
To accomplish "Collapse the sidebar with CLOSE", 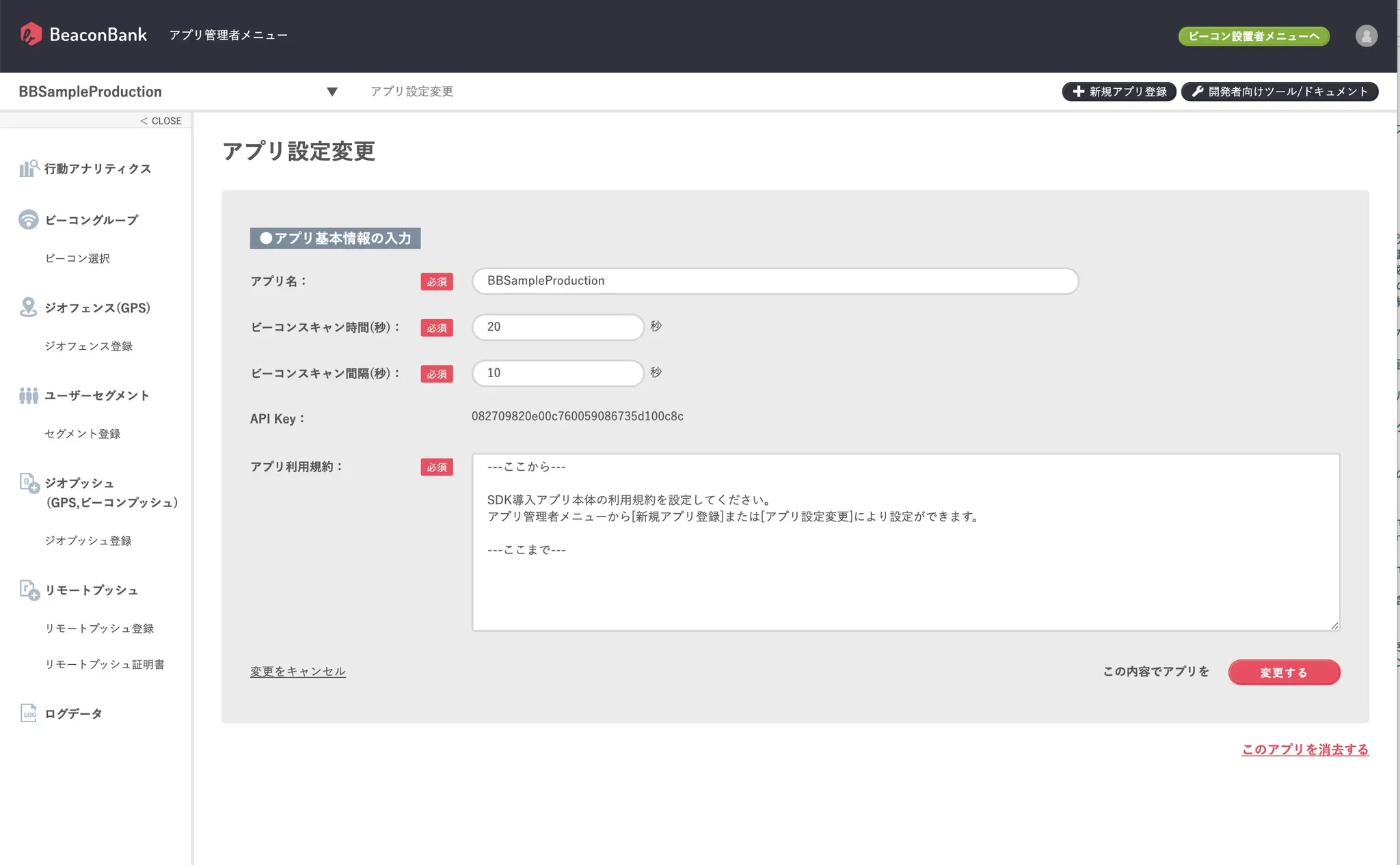I will tap(160, 120).
